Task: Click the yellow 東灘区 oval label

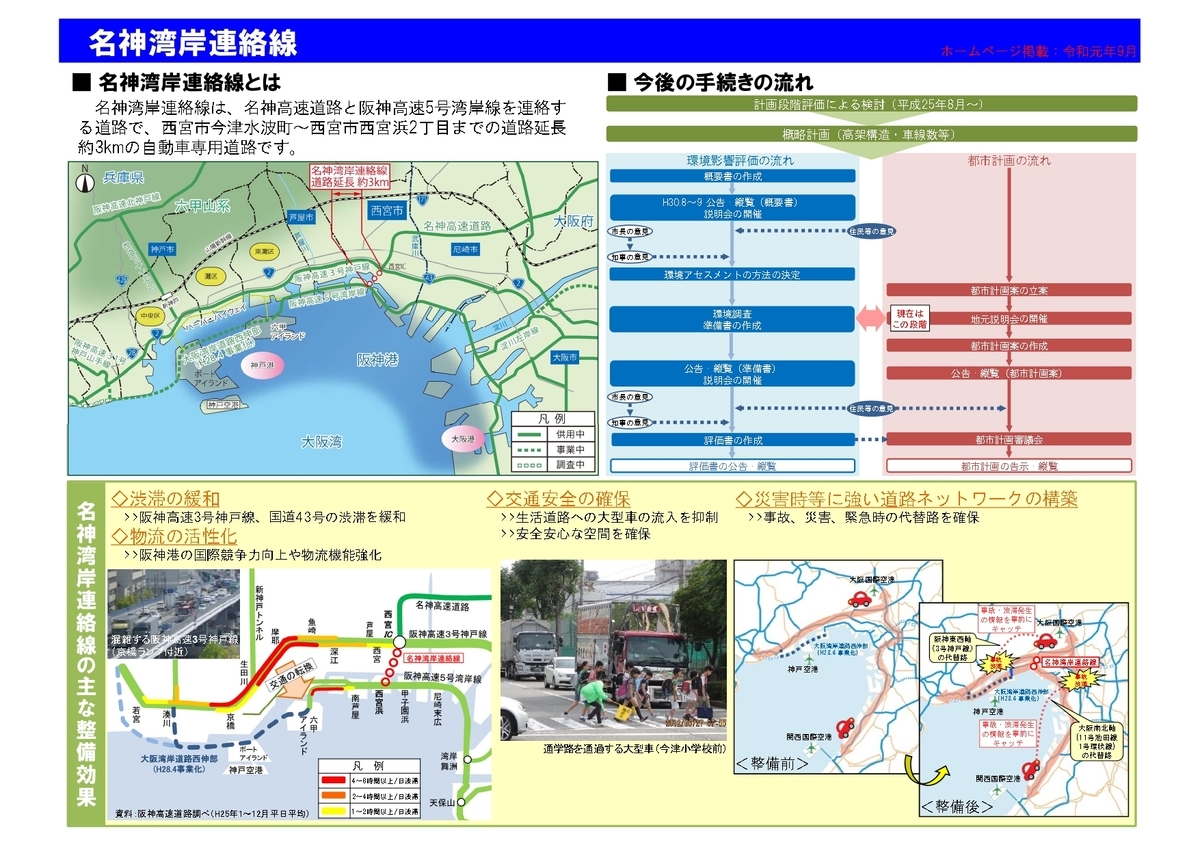Action: (x=264, y=254)
